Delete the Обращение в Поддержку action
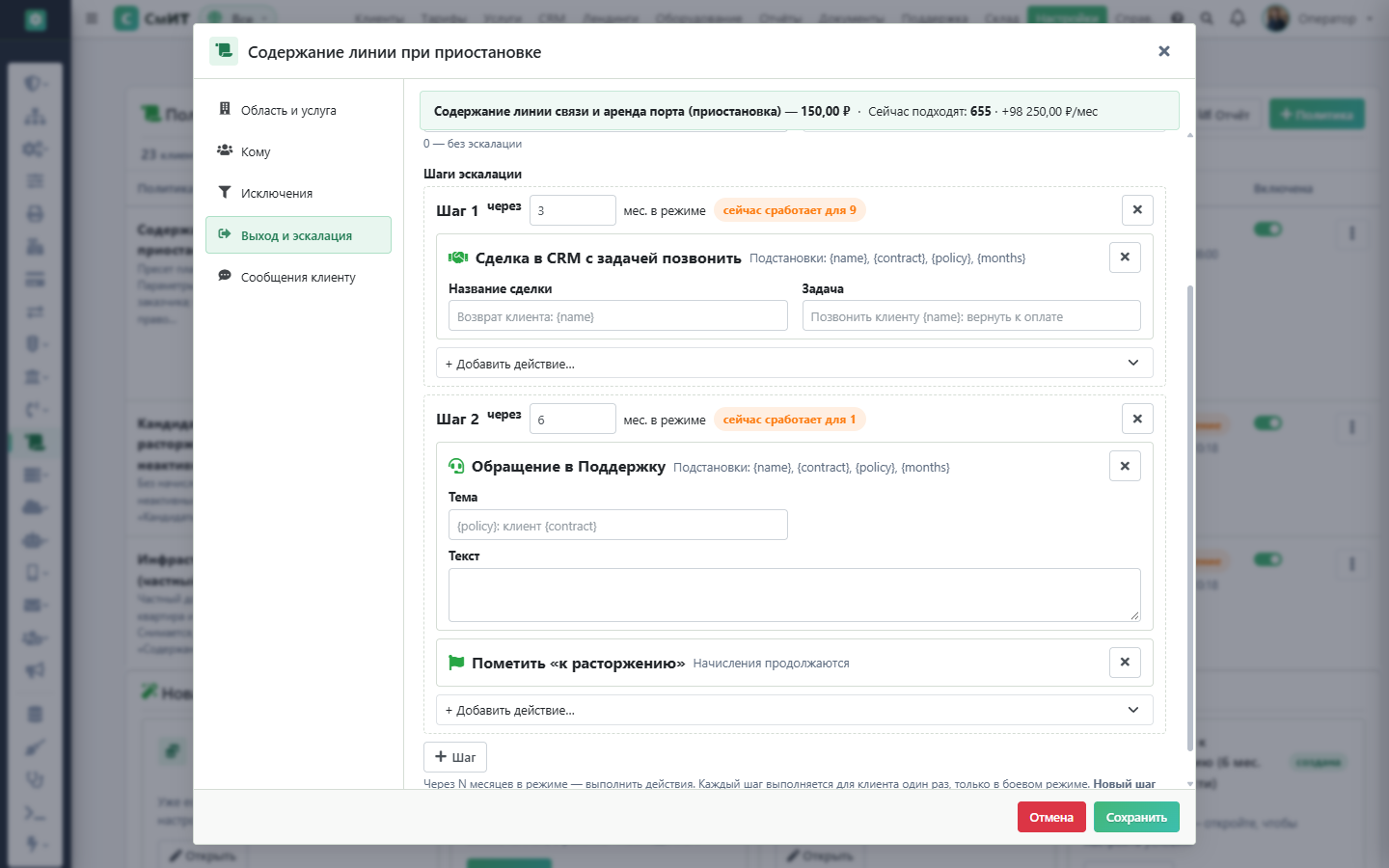 pyautogui.click(x=1125, y=466)
